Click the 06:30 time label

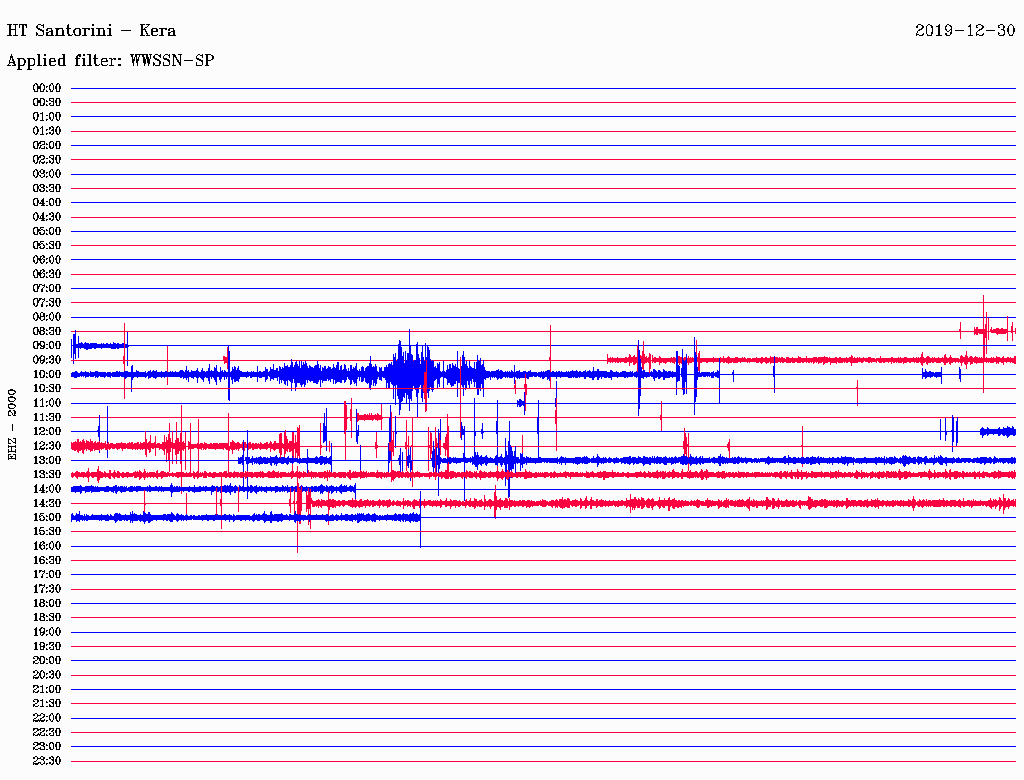pos(47,274)
